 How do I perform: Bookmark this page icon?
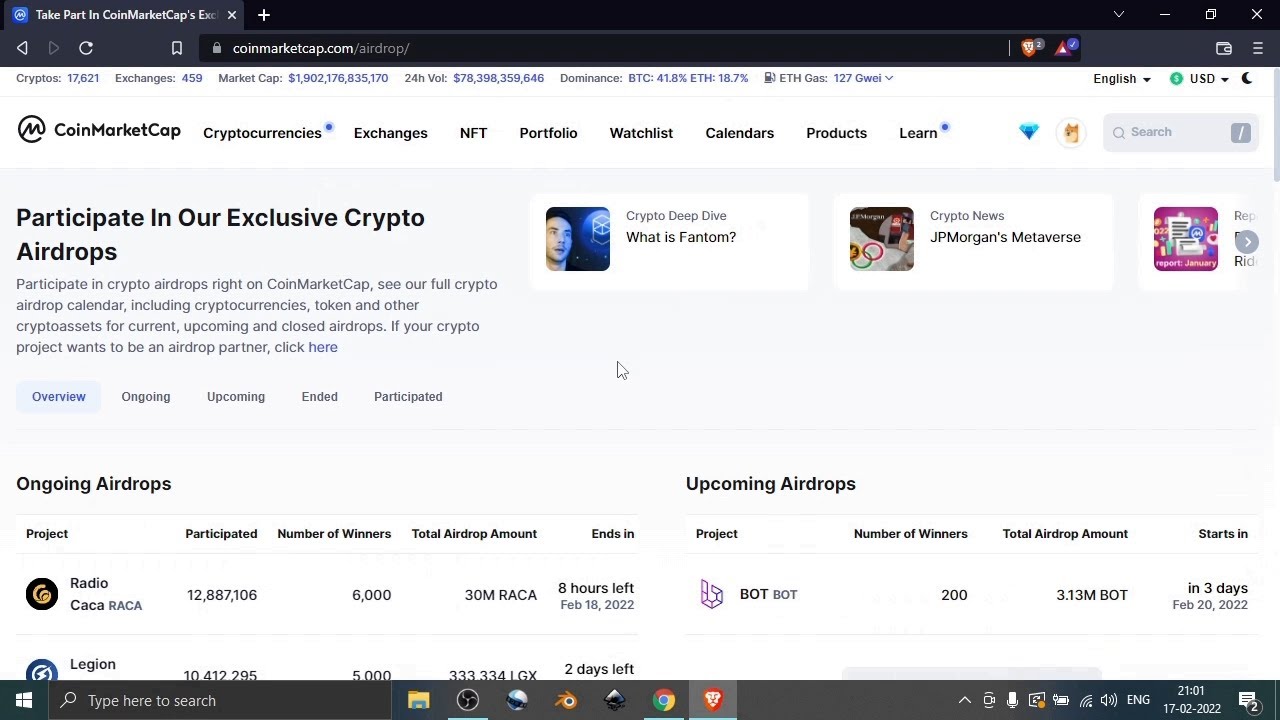(177, 48)
